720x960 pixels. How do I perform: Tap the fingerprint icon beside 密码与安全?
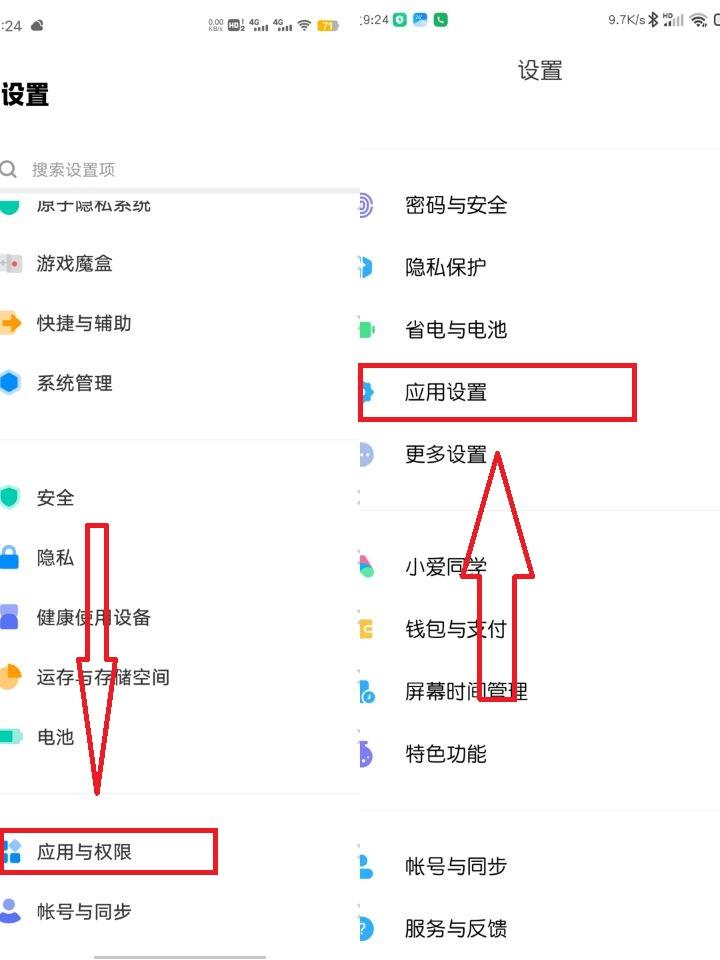[366, 206]
